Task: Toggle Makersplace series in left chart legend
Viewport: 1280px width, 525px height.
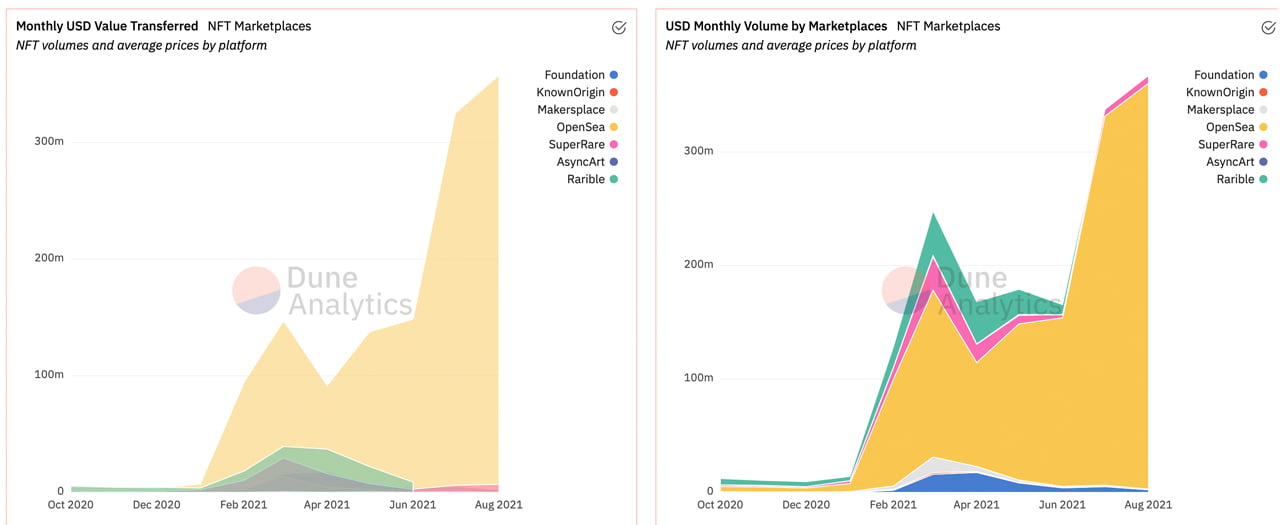Action: [x=570, y=110]
